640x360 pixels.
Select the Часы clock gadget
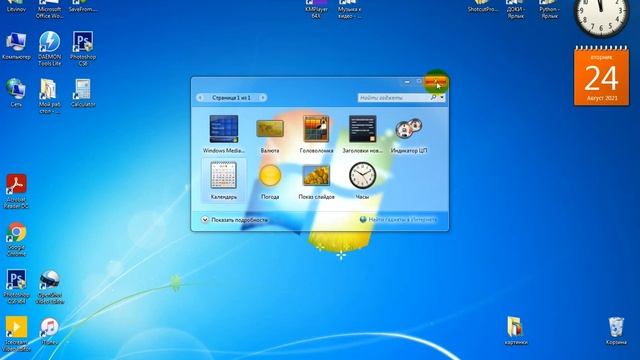tap(362, 181)
